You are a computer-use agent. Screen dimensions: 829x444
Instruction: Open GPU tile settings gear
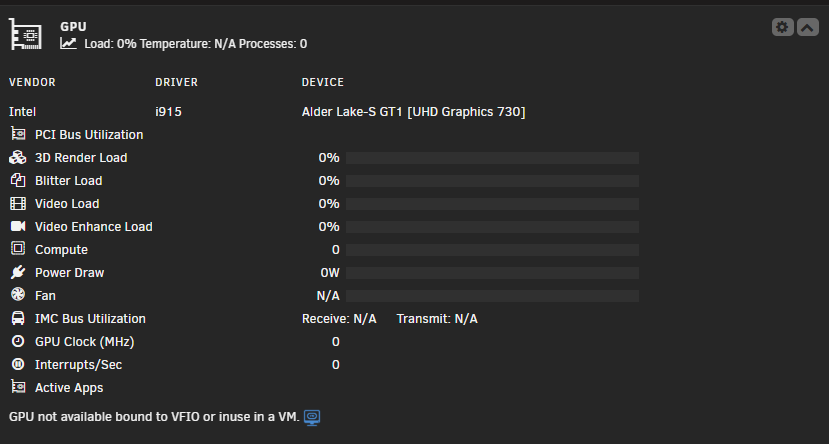[782, 27]
